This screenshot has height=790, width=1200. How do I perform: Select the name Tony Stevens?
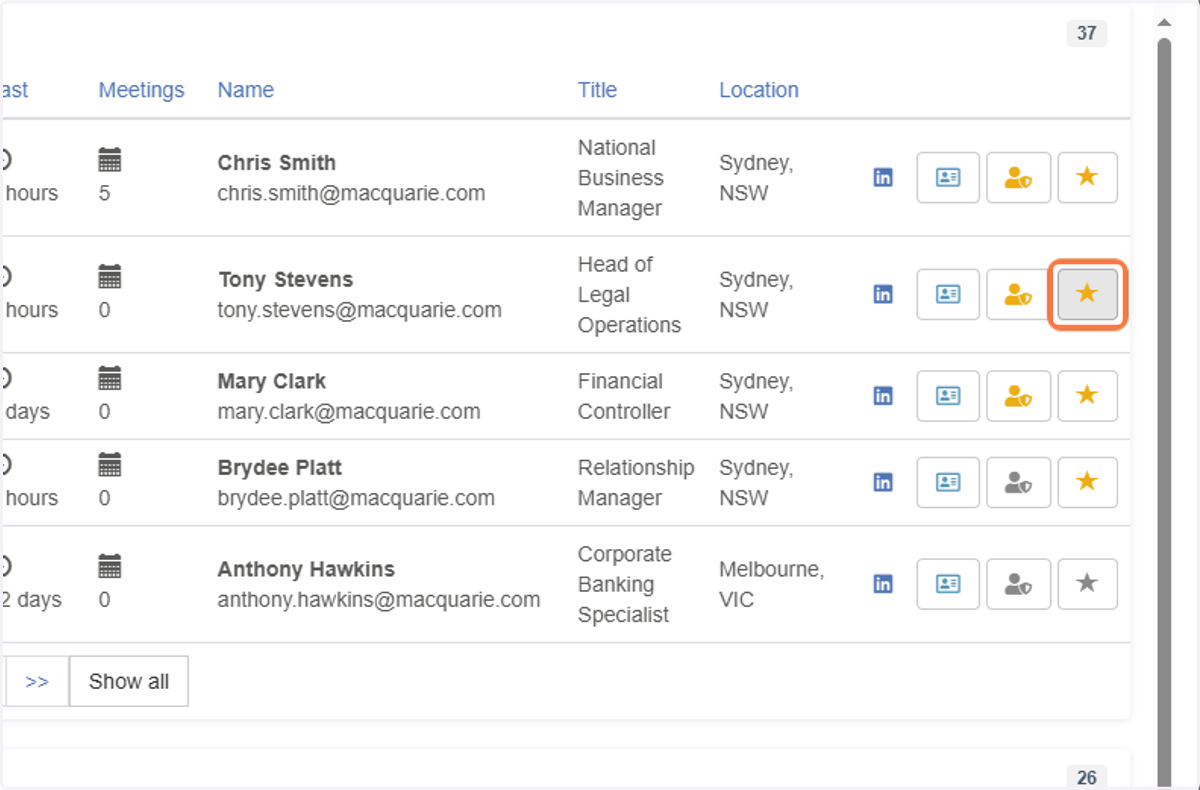pyautogui.click(x=285, y=280)
